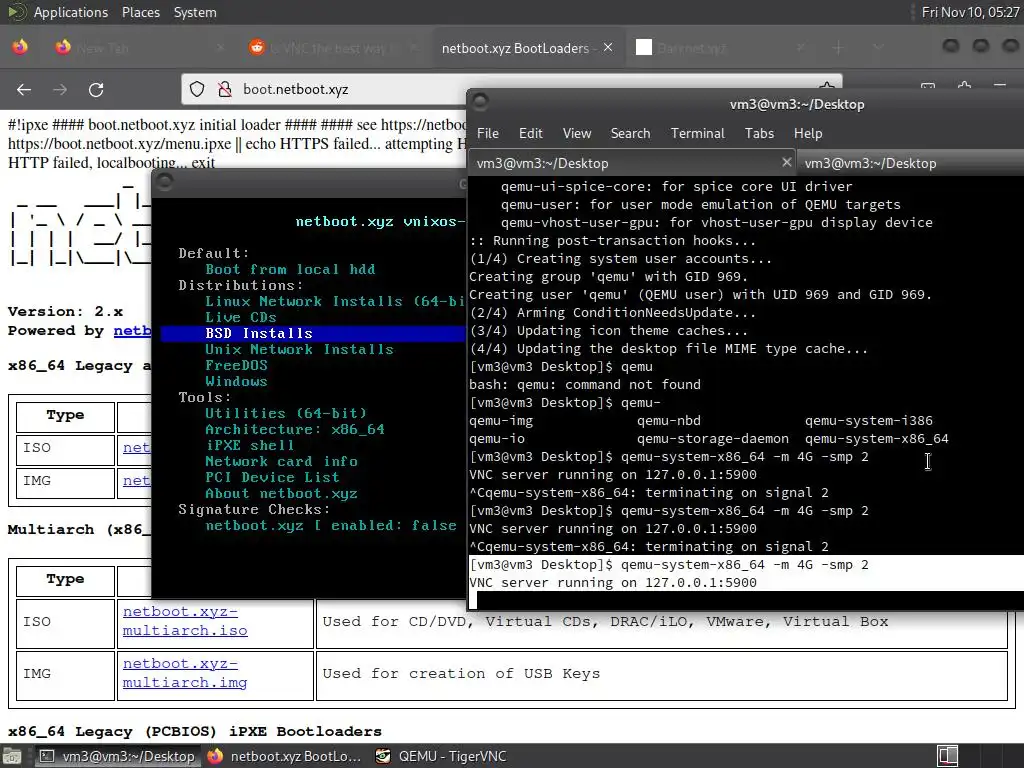Click the Firefox back arrow button
This screenshot has height=768, width=1024.
point(24,89)
